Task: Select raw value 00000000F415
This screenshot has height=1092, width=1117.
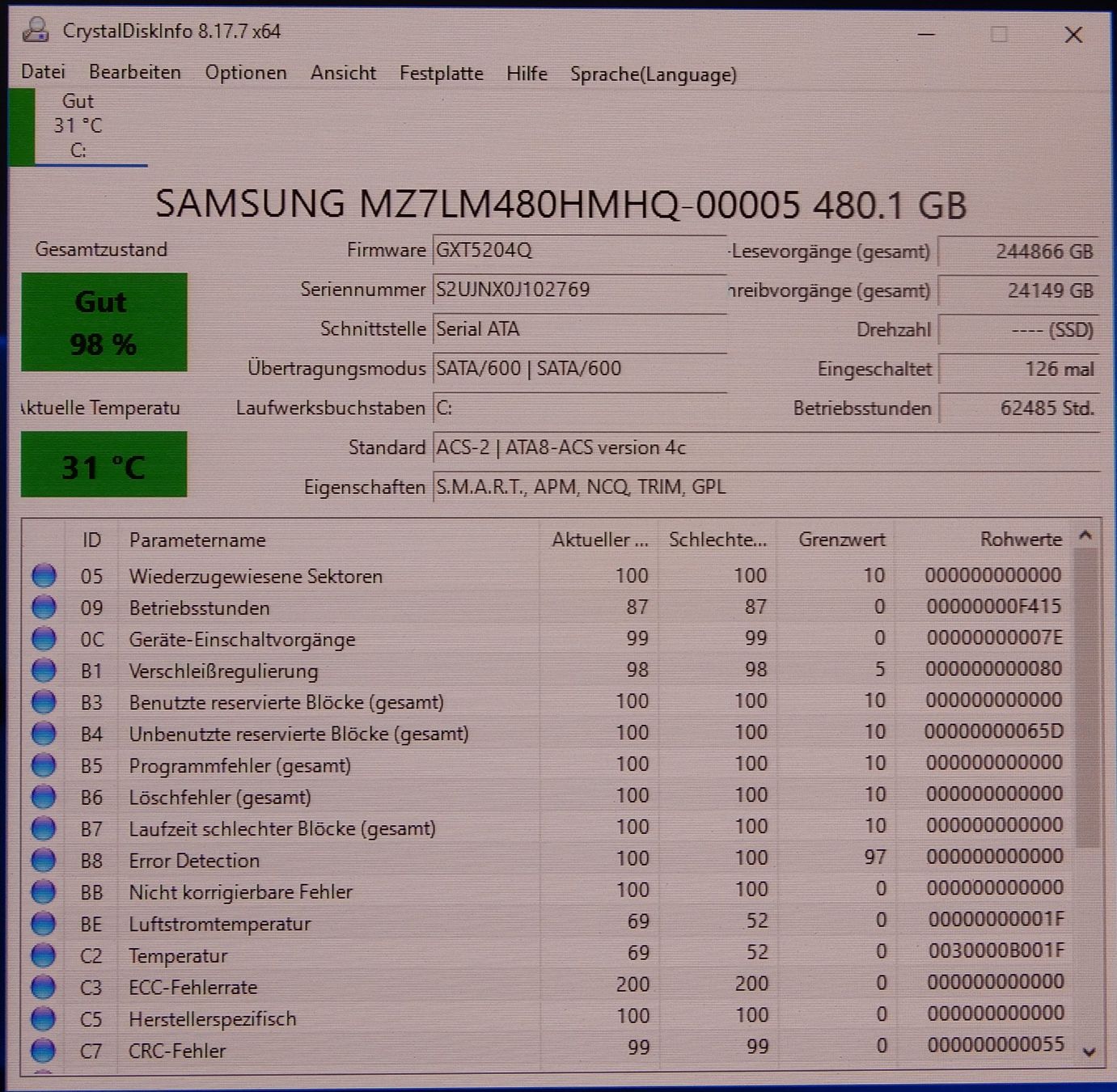Action: click(994, 607)
